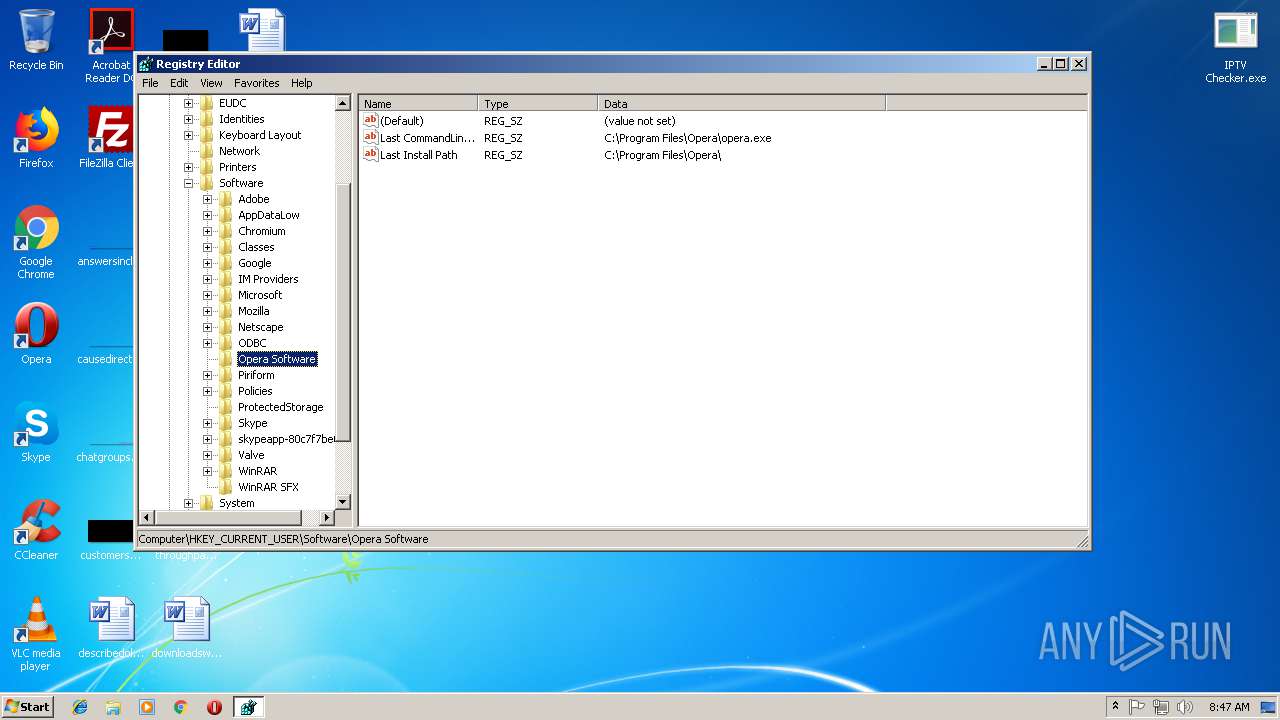Open Skype desktop shortcut
Screen dimensions: 1280x720
[36, 432]
